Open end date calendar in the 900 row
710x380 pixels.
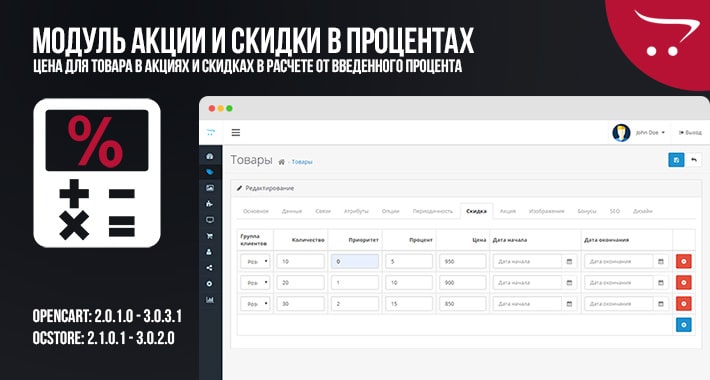[661, 283]
